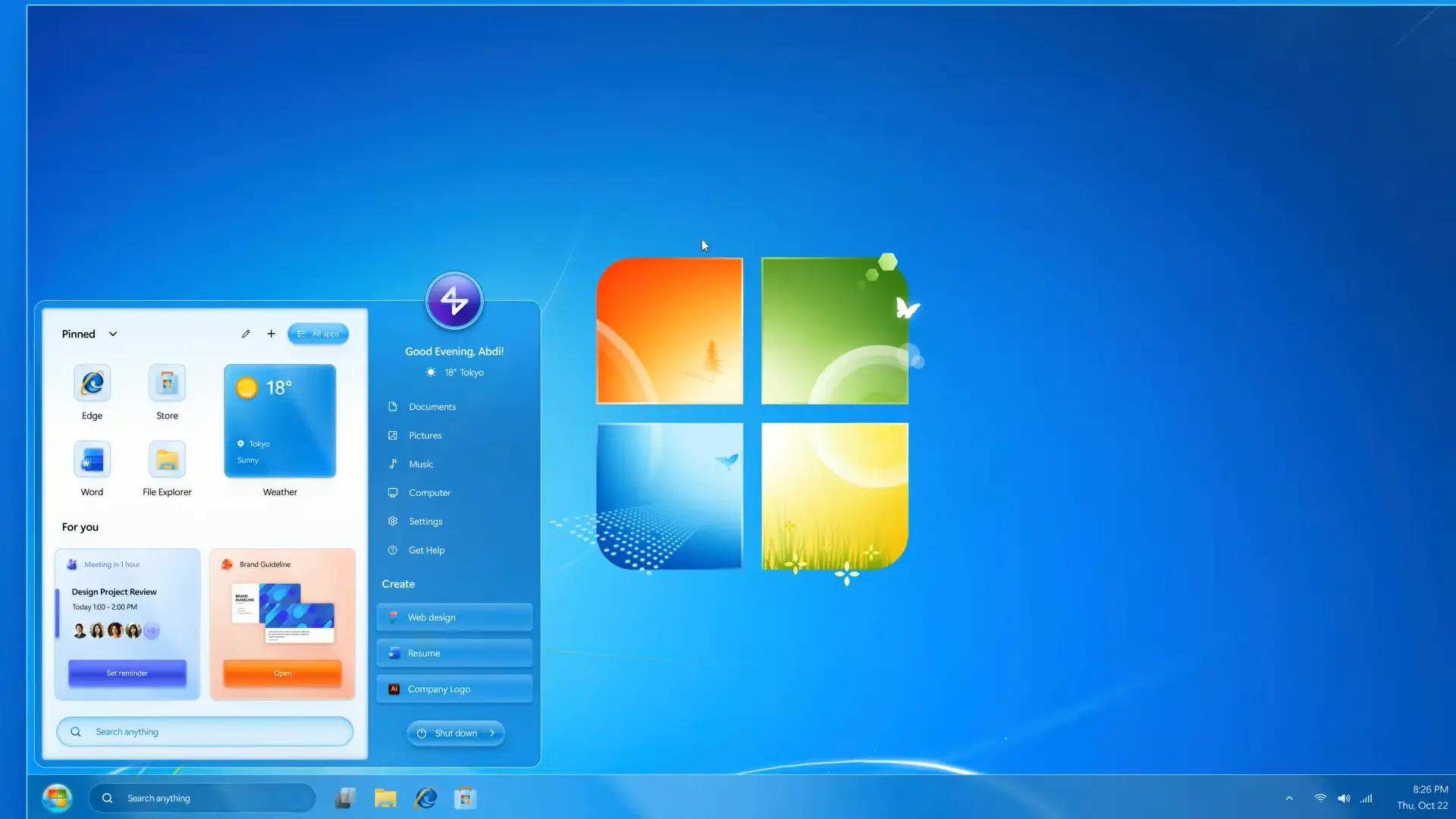1456x819 pixels.
Task: Click the Resume create shortcut
Action: click(x=454, y=653)
